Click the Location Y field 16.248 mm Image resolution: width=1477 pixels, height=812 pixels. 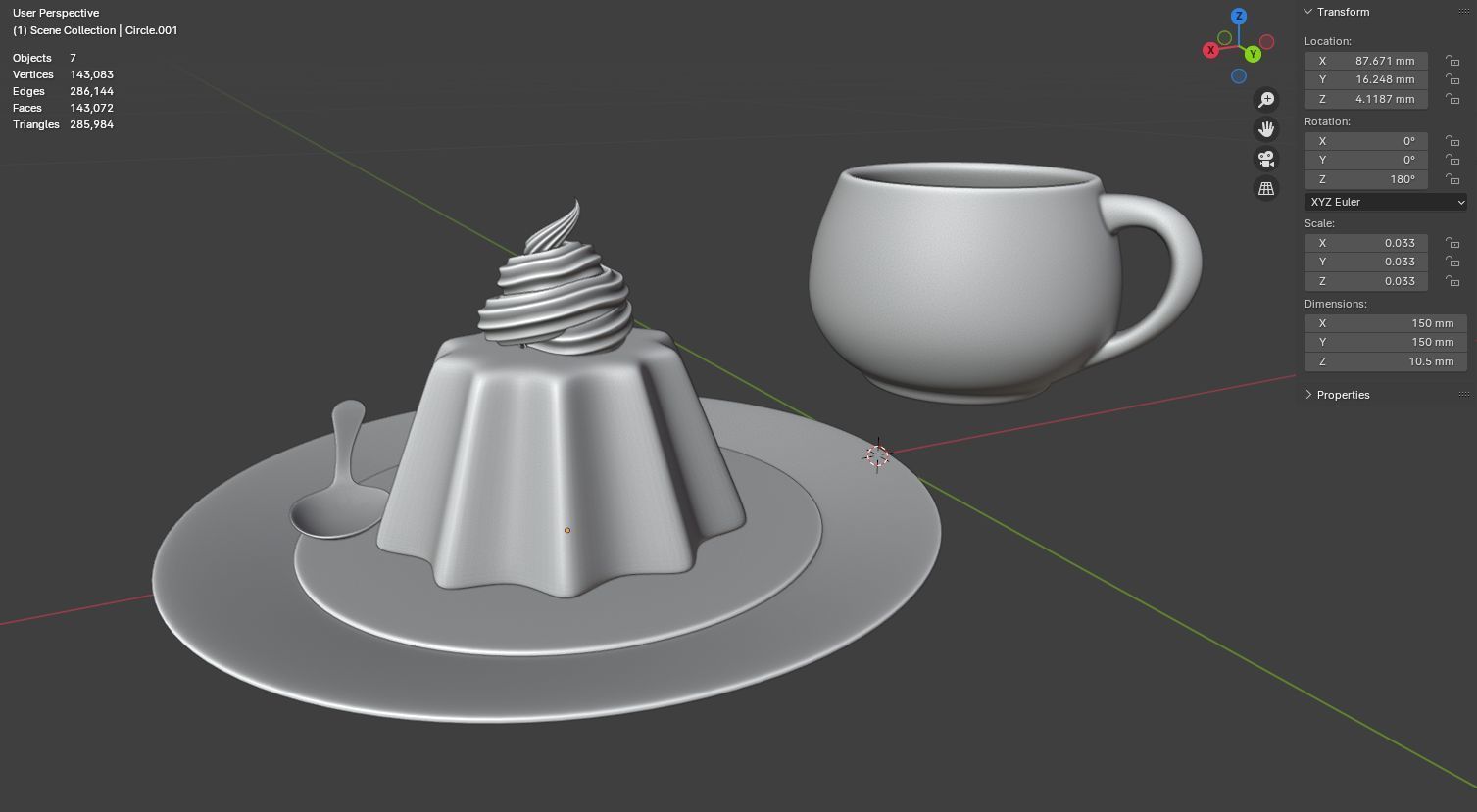click(1366, 79)
